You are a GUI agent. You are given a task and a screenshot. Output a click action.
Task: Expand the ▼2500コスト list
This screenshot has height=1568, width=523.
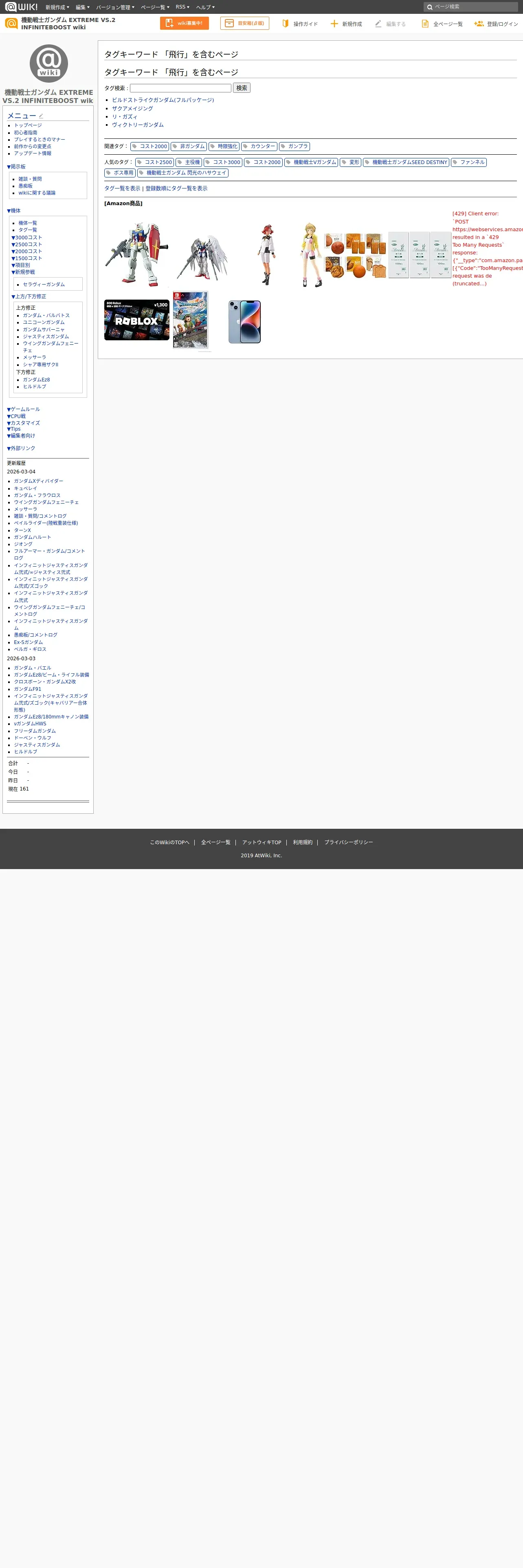coord(27,244)
